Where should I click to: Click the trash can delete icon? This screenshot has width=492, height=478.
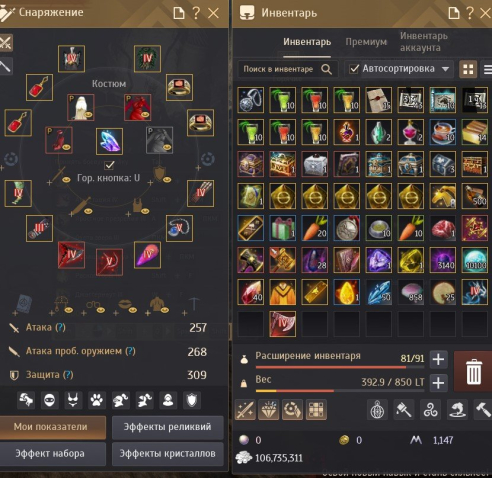[473, 371]
